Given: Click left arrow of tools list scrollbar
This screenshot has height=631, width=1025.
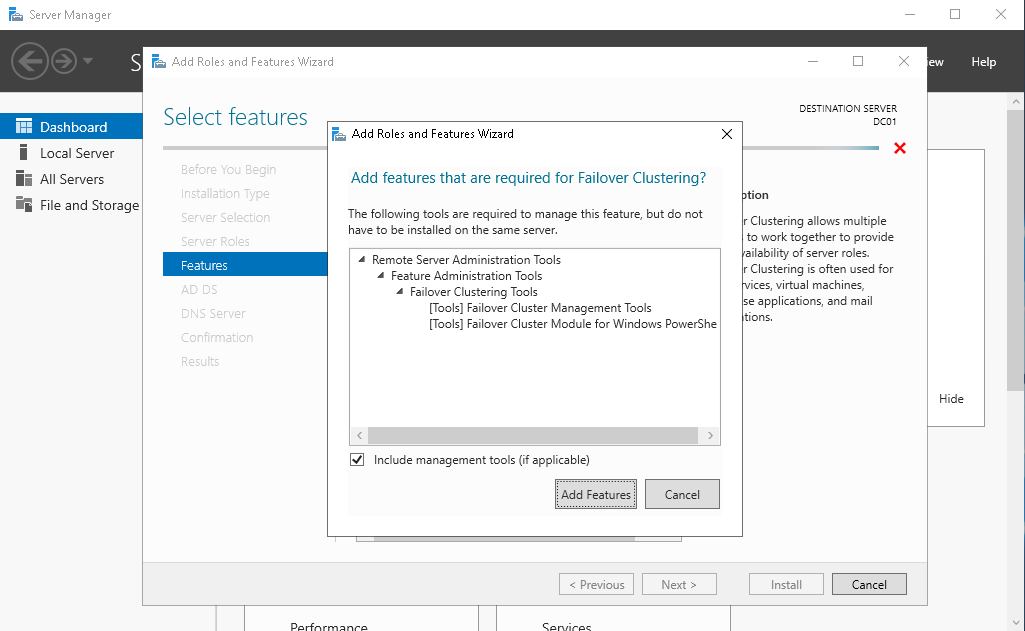Looking at the screenshot, I should coord(359,435).
